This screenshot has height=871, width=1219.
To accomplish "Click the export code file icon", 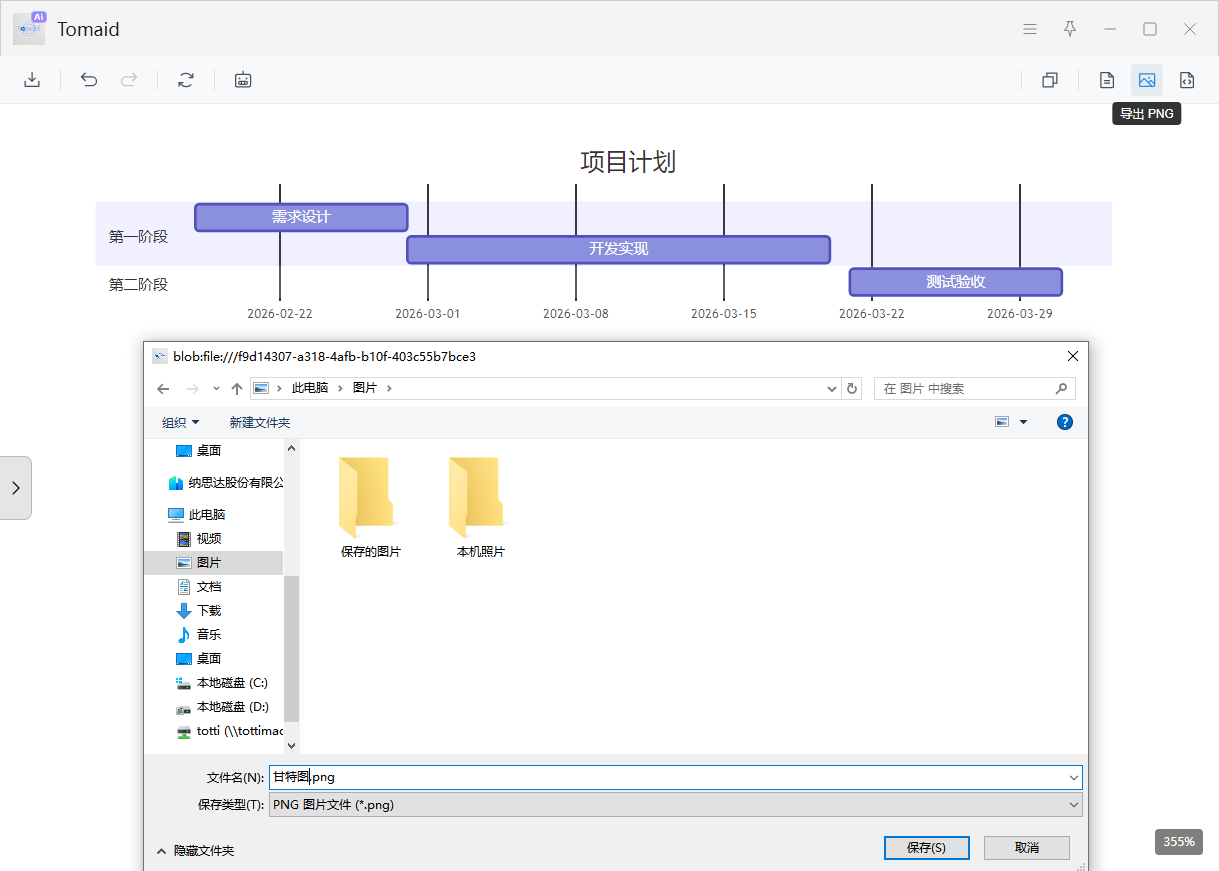I will point(1187,80).
